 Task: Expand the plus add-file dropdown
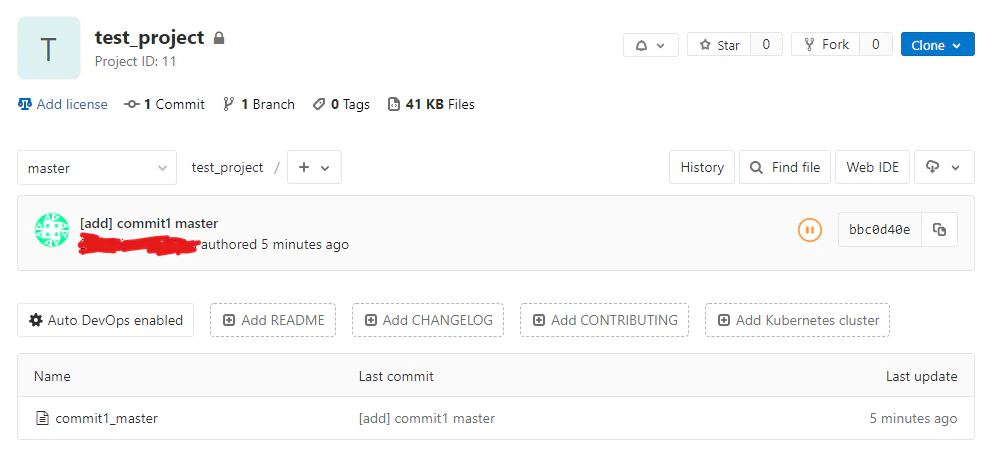(314, 167)
